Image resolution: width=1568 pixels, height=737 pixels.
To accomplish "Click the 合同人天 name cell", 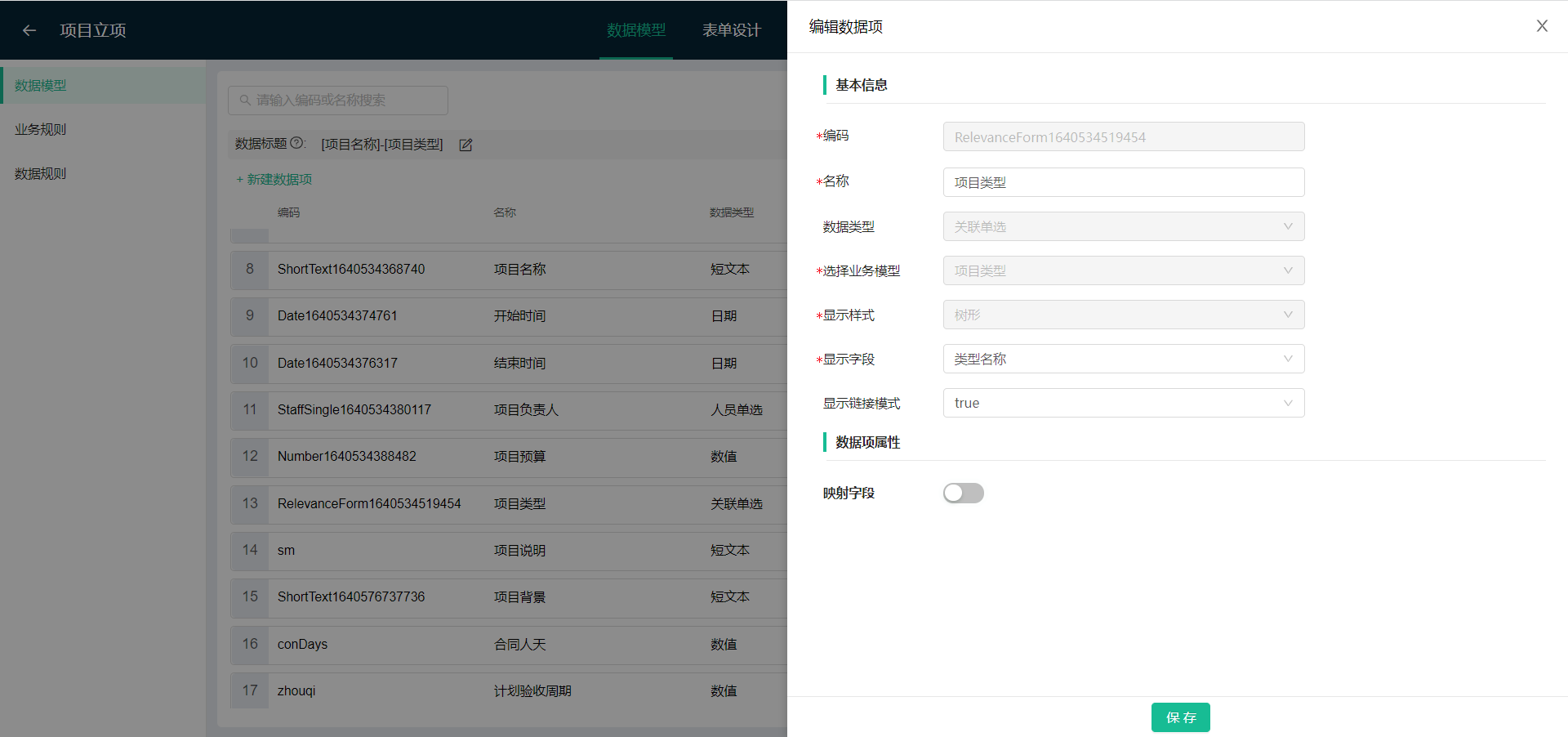I will [520, 645].
